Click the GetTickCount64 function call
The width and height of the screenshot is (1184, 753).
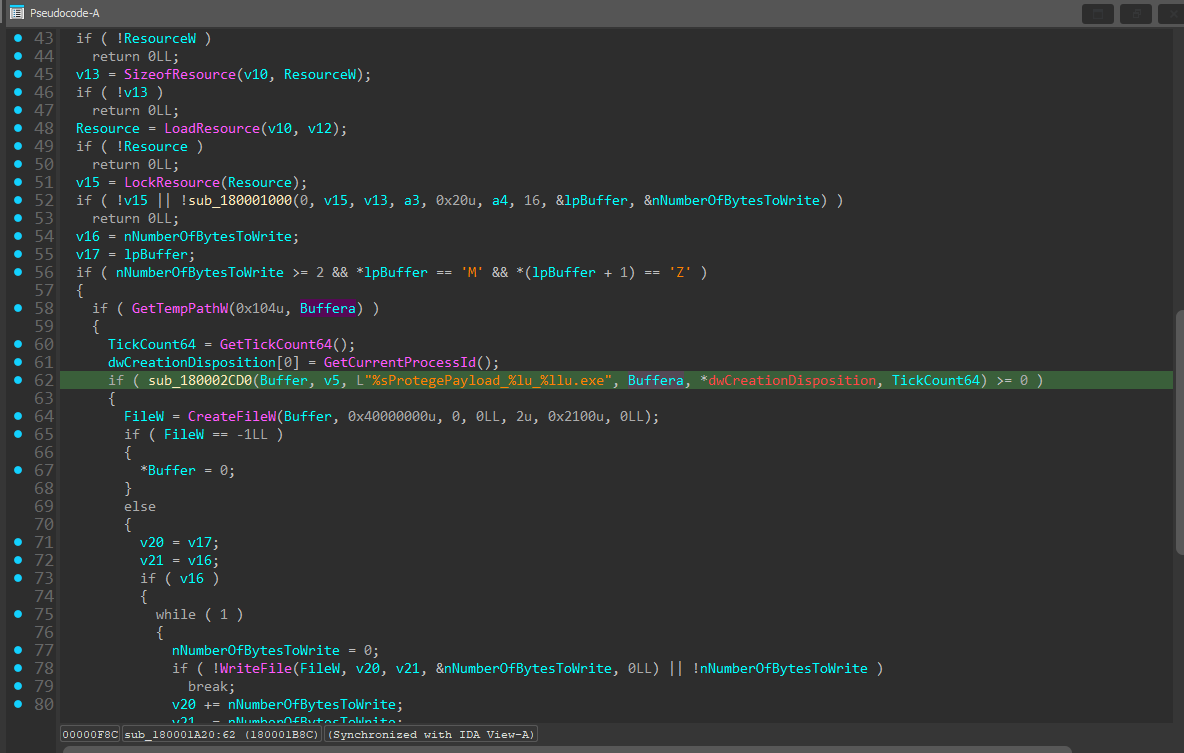point(276,344)
